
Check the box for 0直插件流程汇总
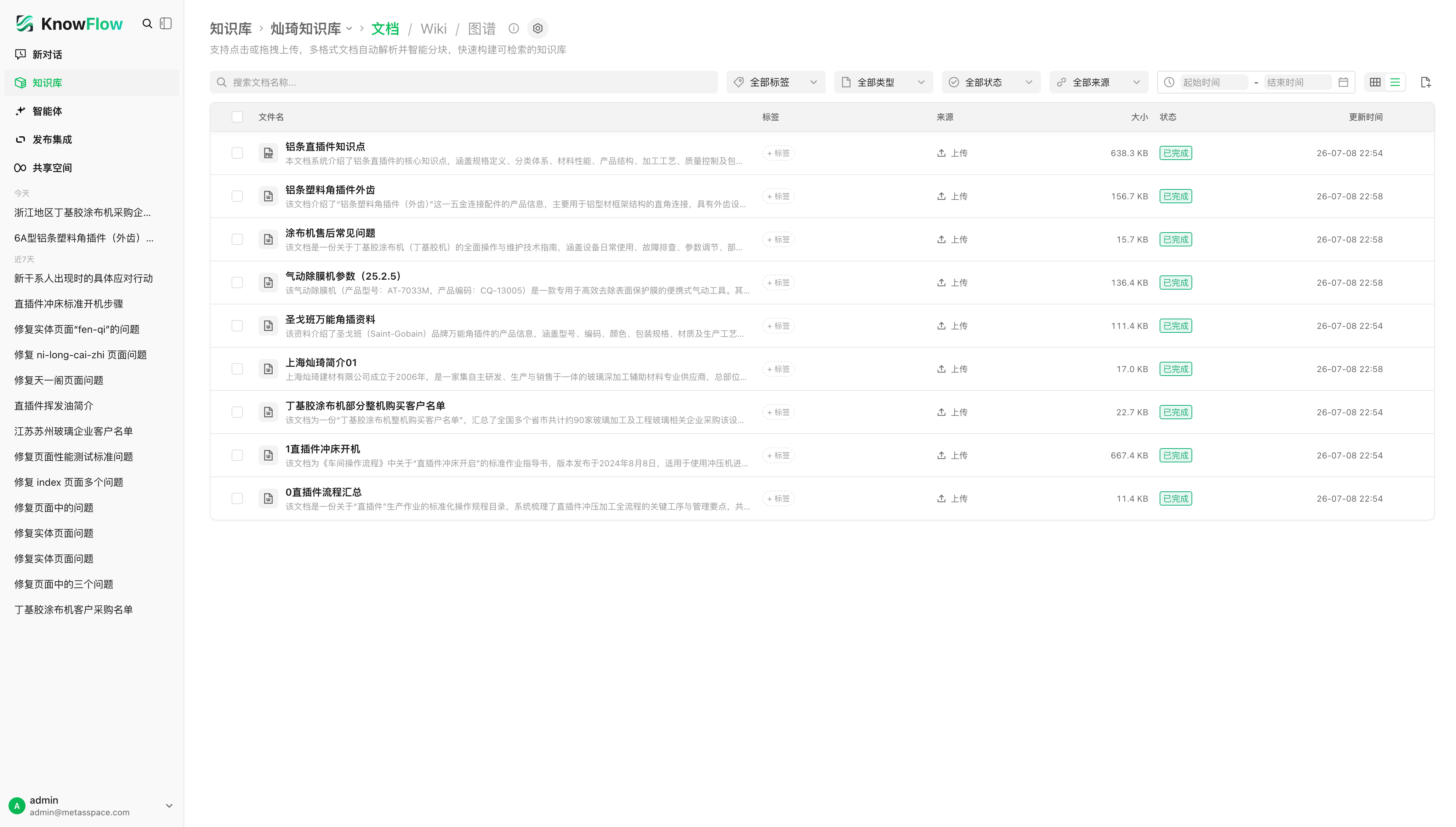(237, 499)
